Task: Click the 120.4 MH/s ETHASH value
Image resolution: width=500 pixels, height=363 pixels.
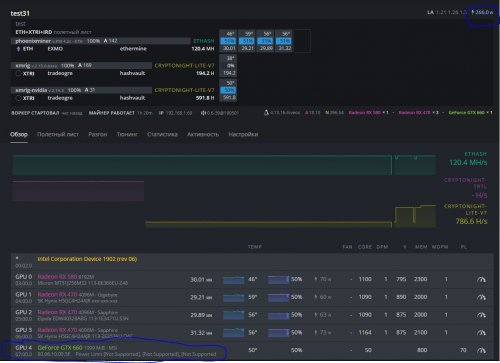Action: [468, 163]
